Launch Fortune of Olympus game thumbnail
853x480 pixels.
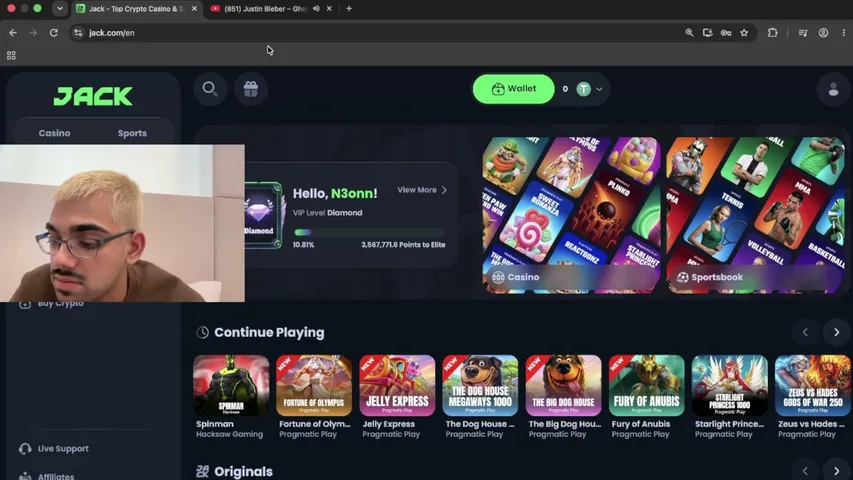314,385
